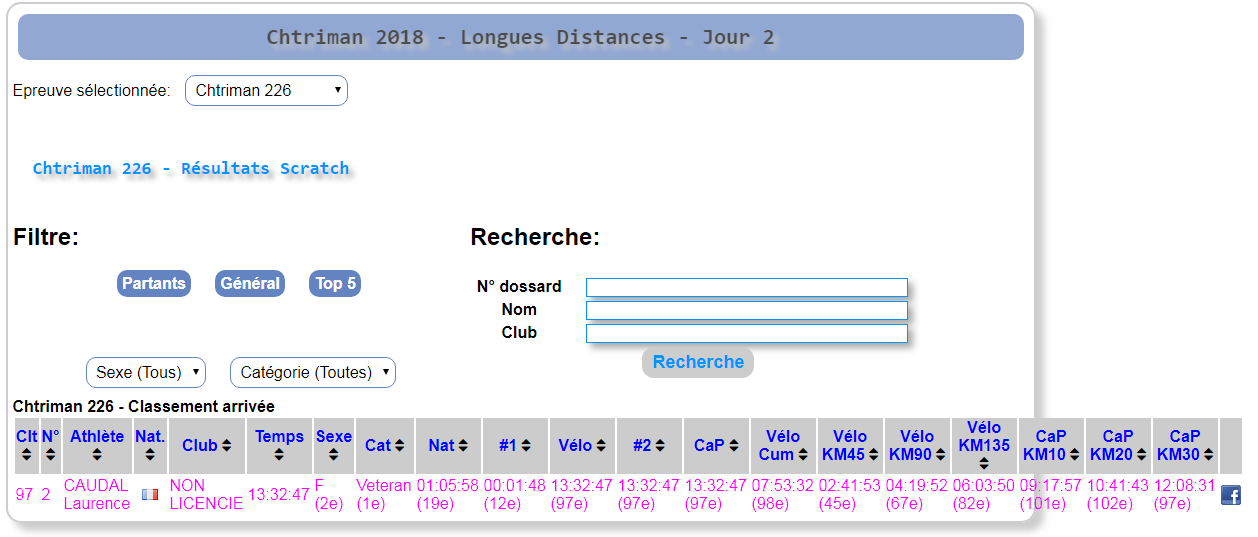Sort by Vélo KM135 column arrows
Image resolution: width=1258 pixels, height=537 pixels.
984,463
